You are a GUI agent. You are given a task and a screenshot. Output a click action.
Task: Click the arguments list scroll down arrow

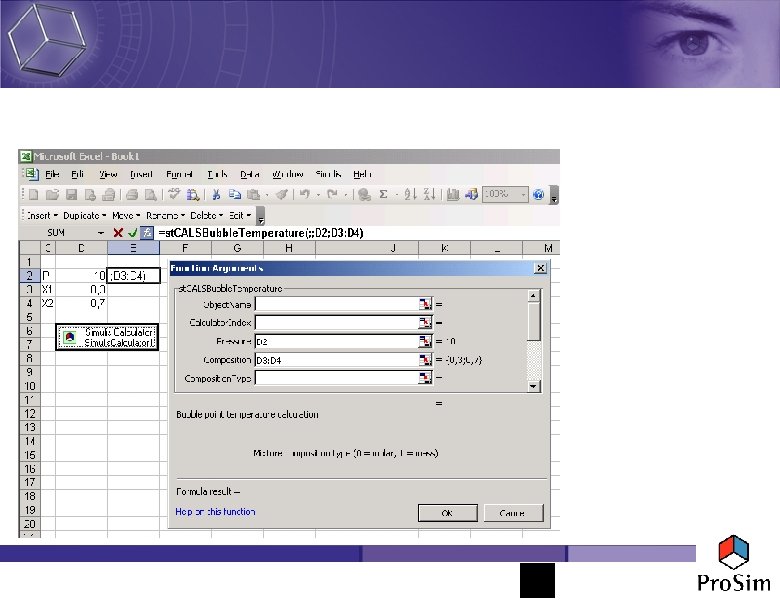tap(533, 386)
